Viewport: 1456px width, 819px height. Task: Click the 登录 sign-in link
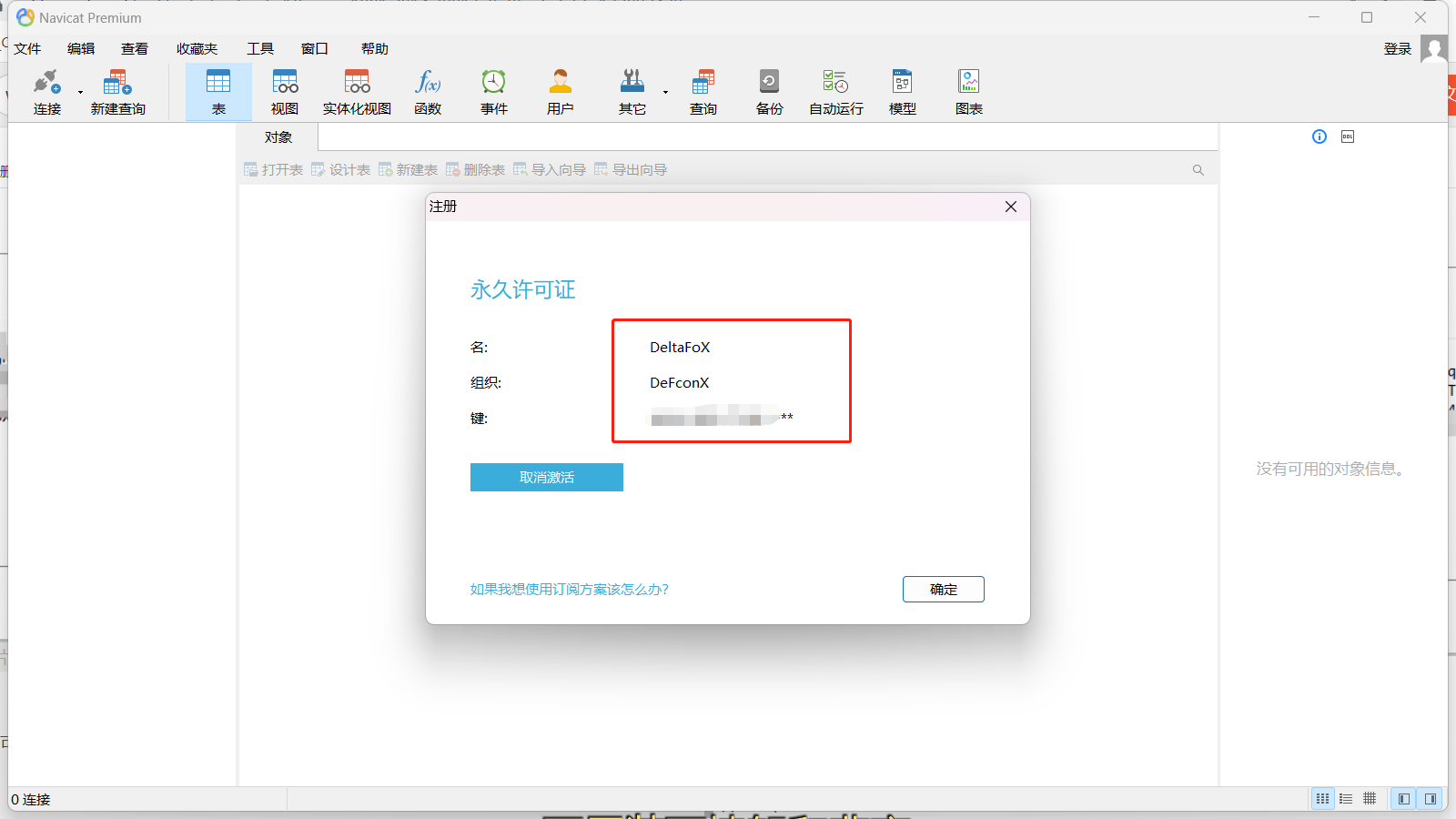click(1398, 49)
